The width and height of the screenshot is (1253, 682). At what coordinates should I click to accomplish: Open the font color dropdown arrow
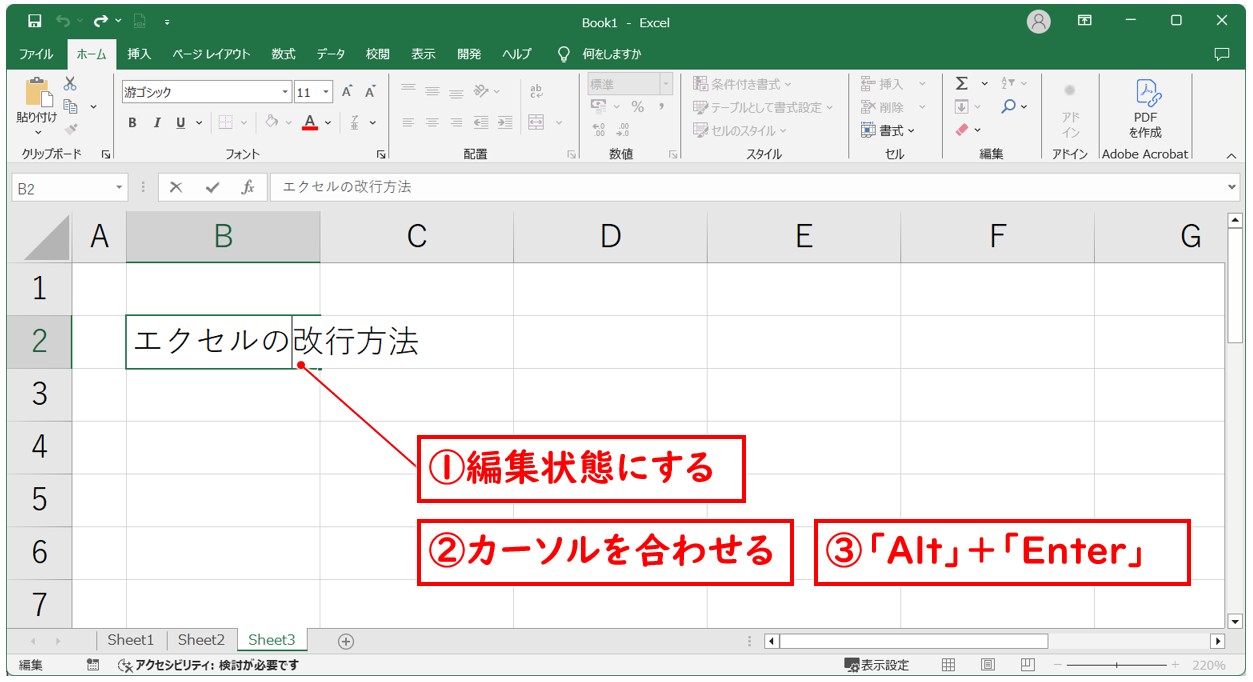pos(327,122)
